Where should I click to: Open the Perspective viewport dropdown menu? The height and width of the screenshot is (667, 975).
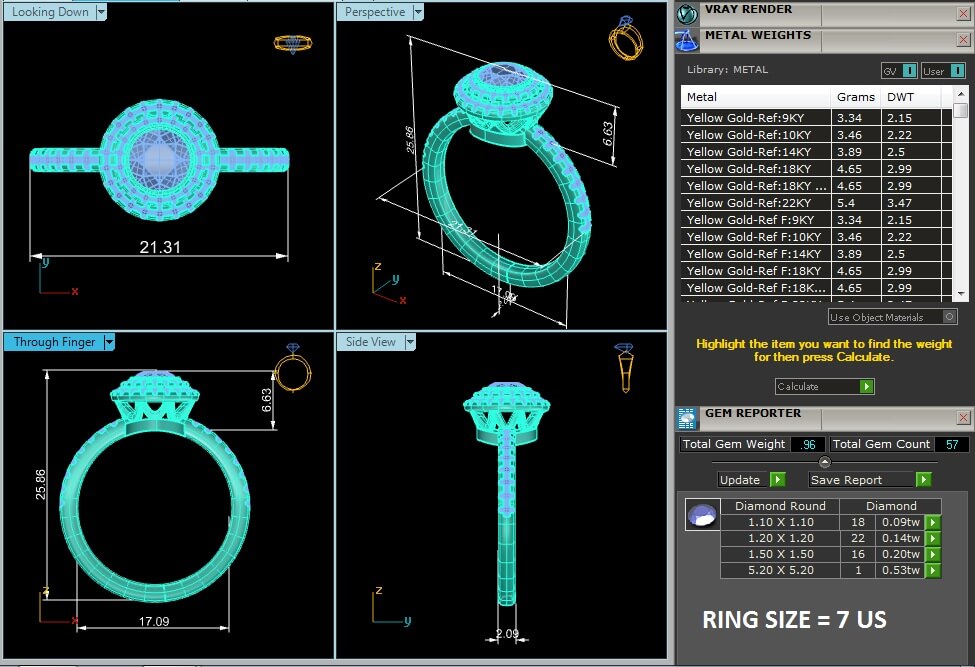click(418, 13)
